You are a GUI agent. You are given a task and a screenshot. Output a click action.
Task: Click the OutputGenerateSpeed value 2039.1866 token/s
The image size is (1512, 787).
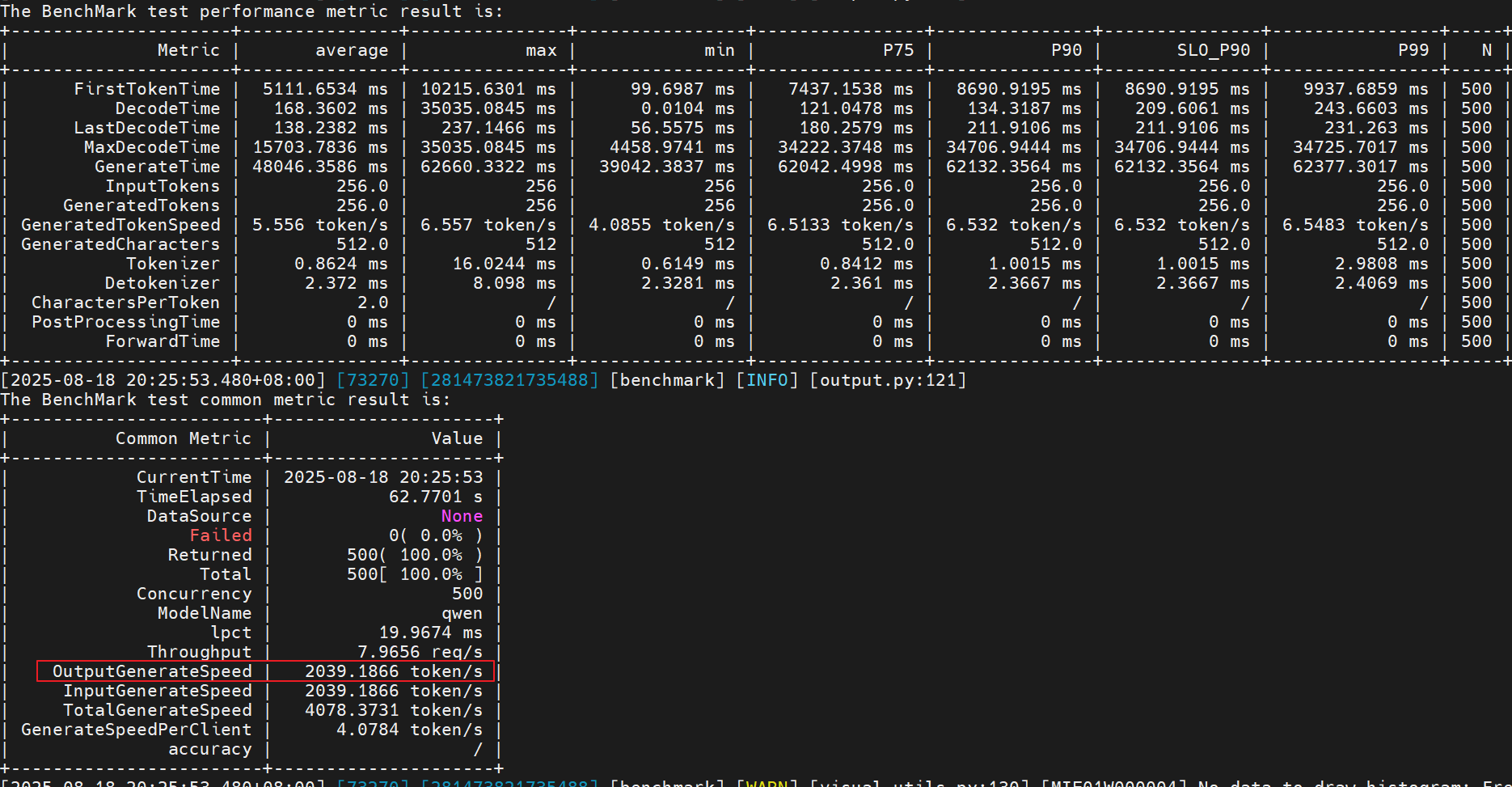click(x=394, y=671)
